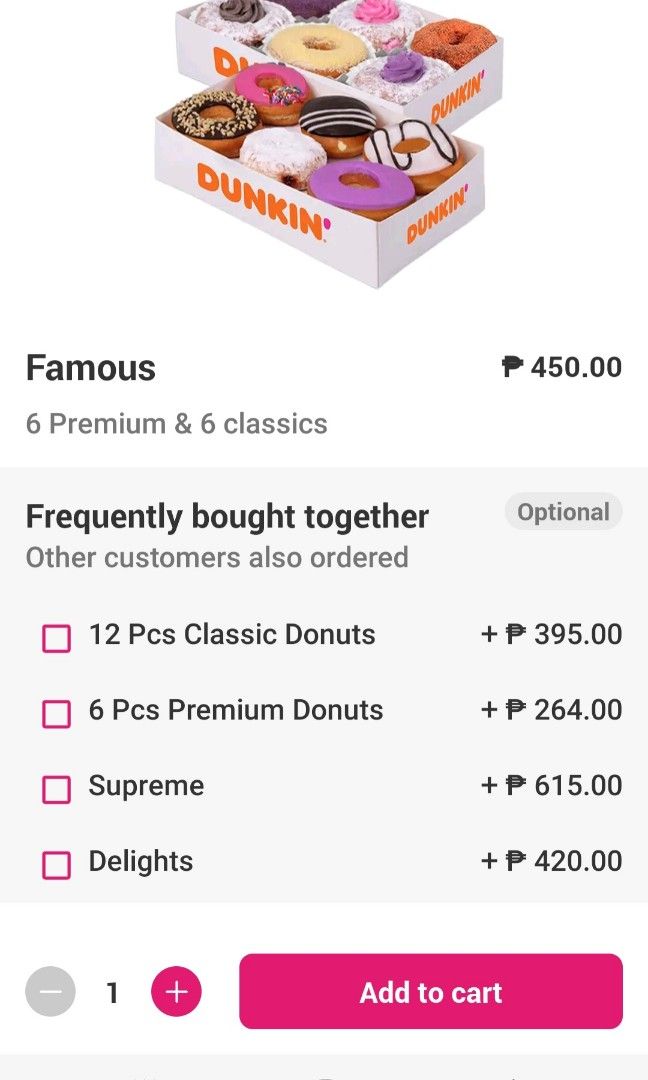Select the + ₱395.00 add-on price
This screenshot has height=1080, width=648.
pos(551,634)
